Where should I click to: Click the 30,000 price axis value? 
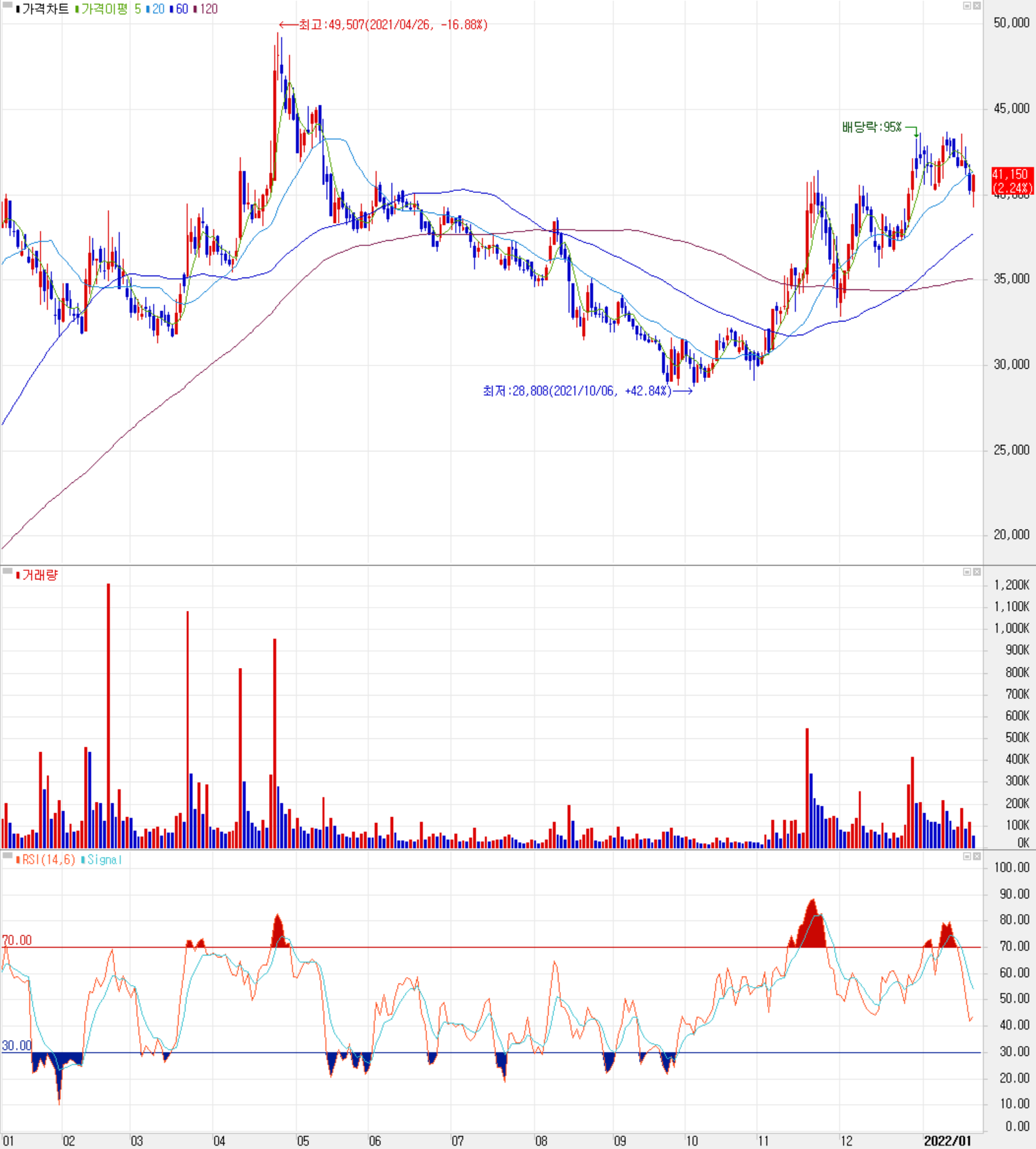tap(1011, 364)
